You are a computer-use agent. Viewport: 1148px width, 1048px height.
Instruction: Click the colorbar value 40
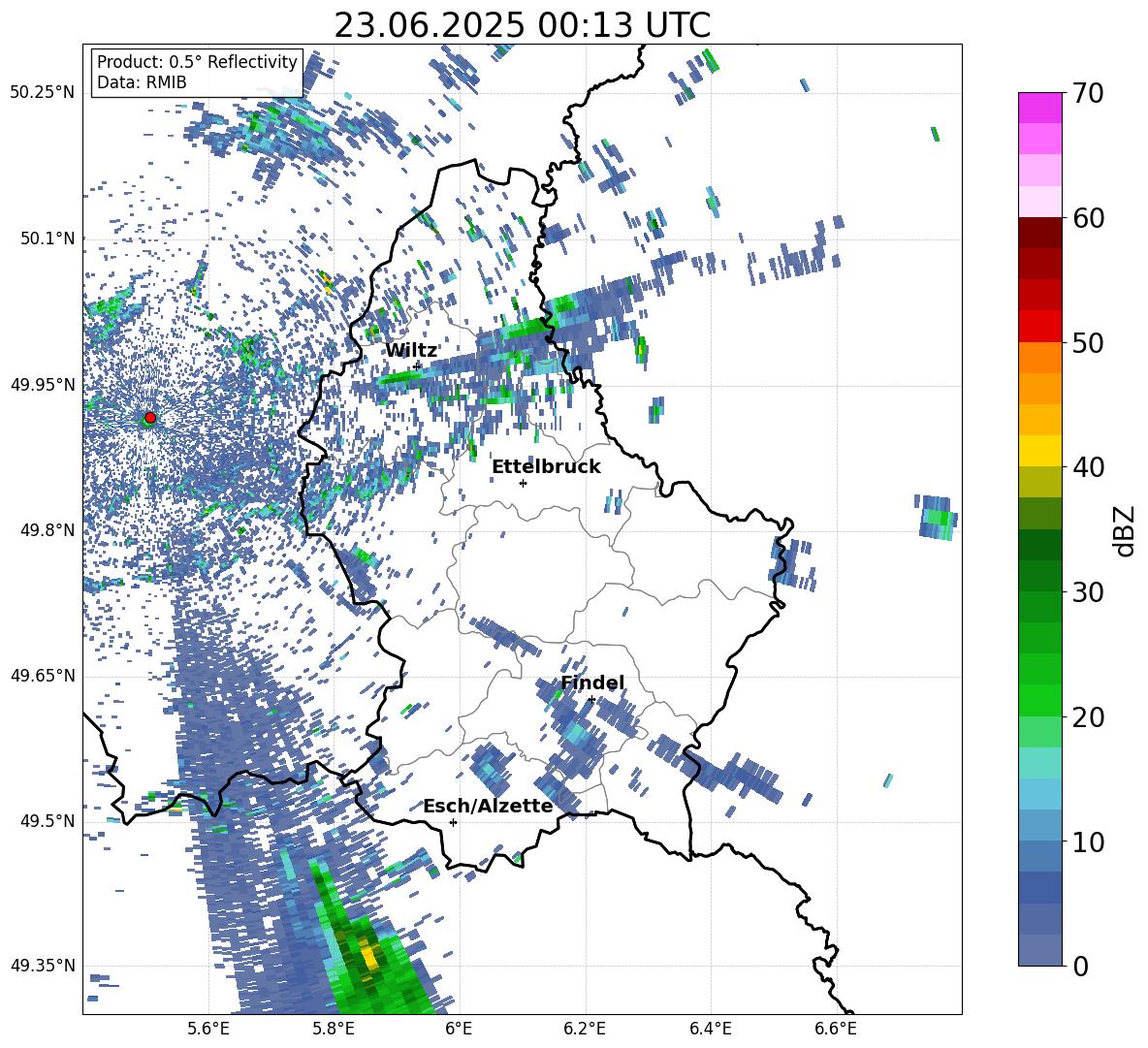coord(1088,467)
